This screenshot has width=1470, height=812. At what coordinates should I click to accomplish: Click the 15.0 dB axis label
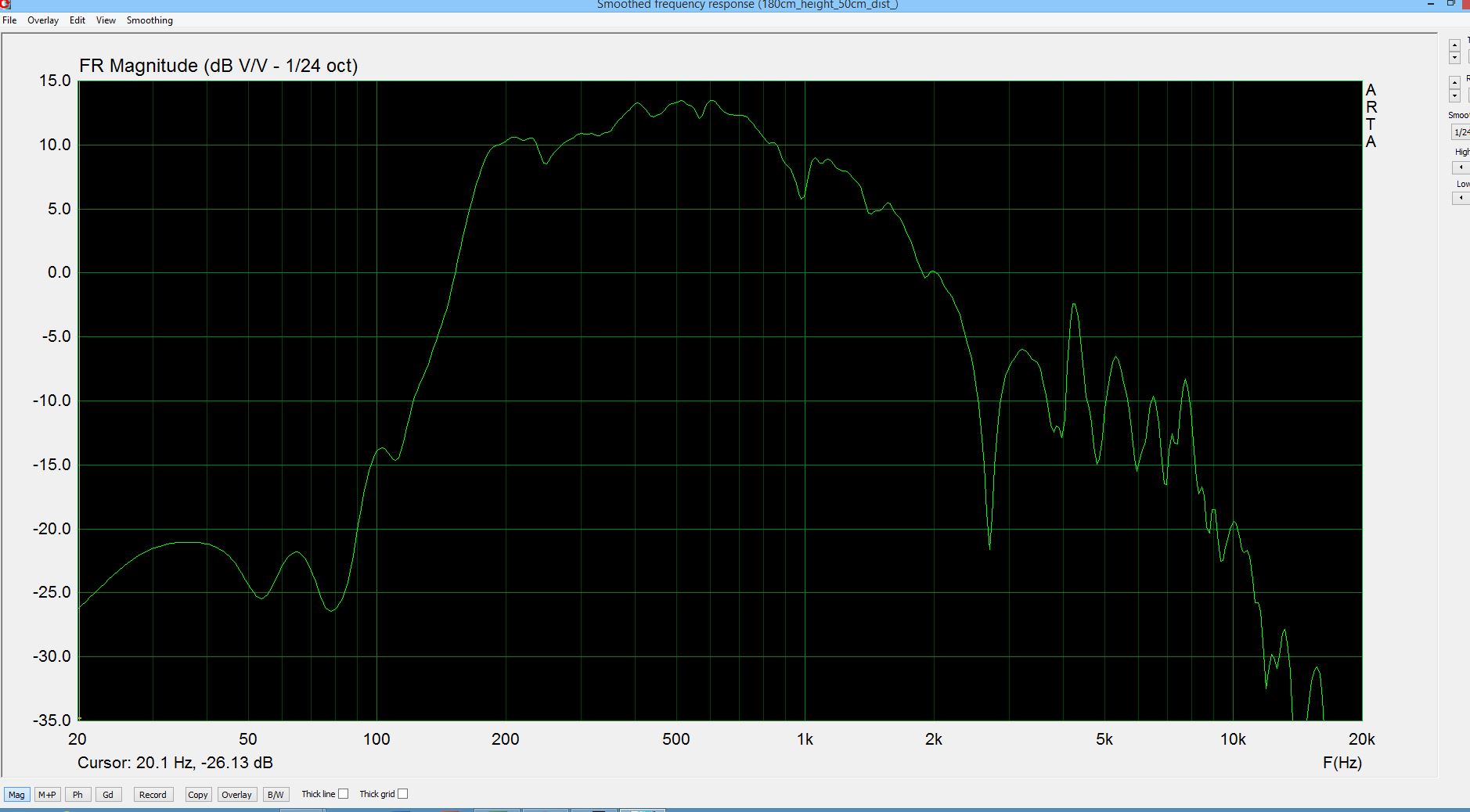(55, 81)
